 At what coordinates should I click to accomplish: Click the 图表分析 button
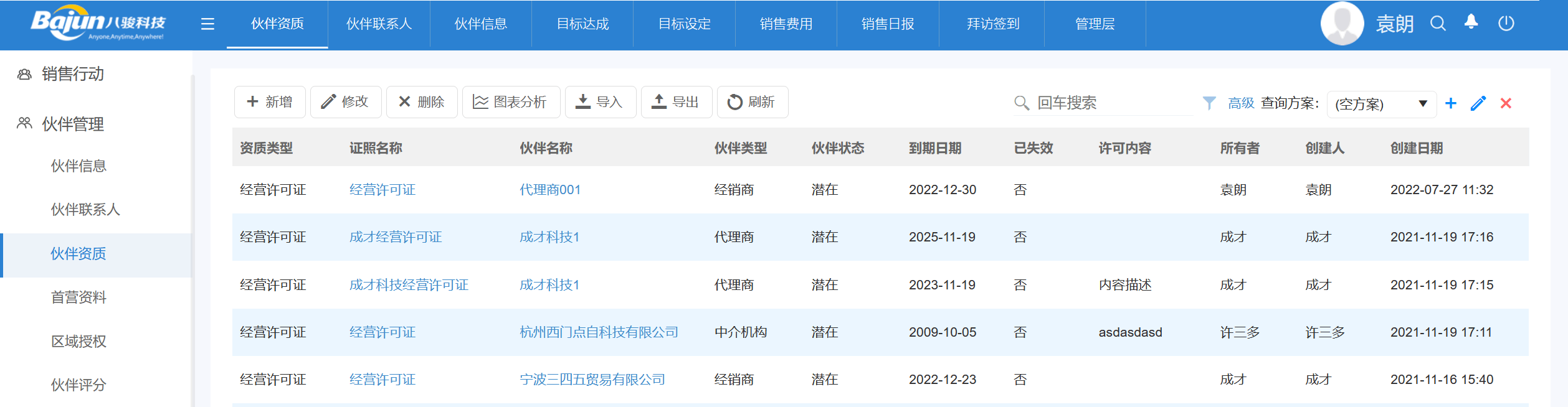pyautogui.click(x=511, y=102)
